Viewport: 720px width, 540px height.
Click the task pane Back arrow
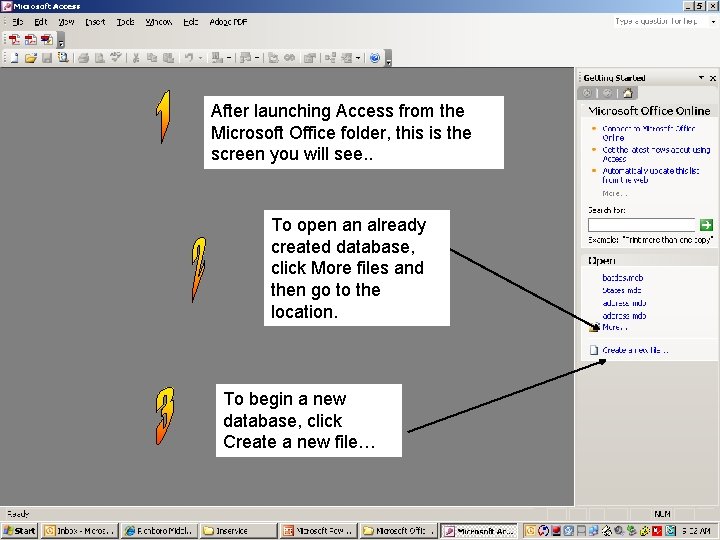(x=587, y=93)
